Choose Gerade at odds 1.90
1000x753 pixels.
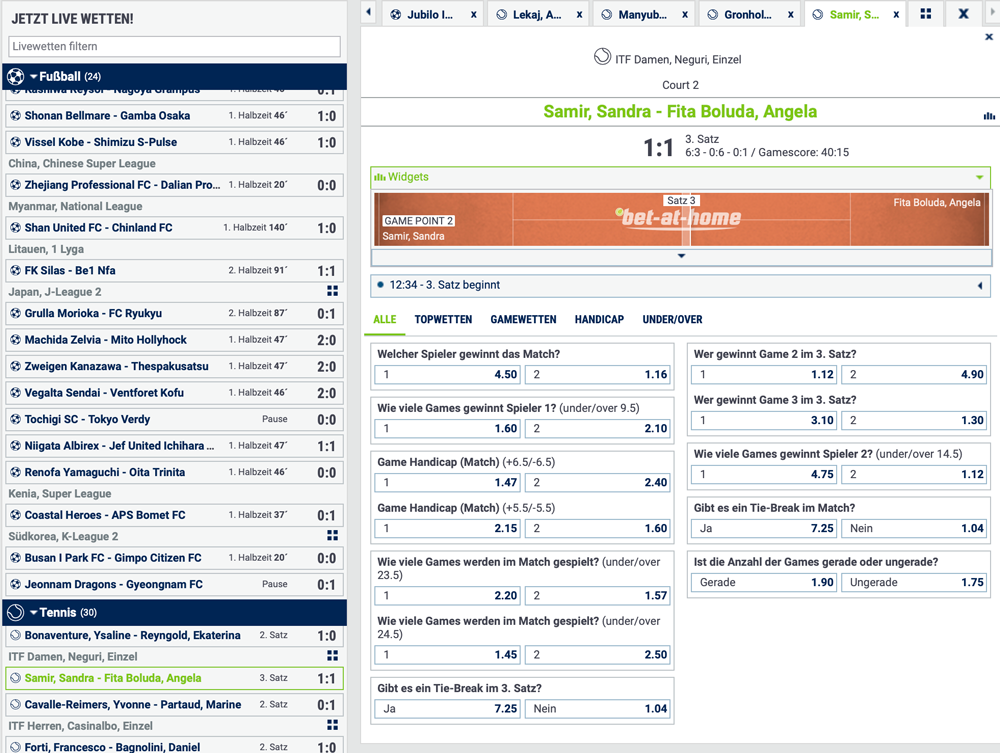click(764, 582)
